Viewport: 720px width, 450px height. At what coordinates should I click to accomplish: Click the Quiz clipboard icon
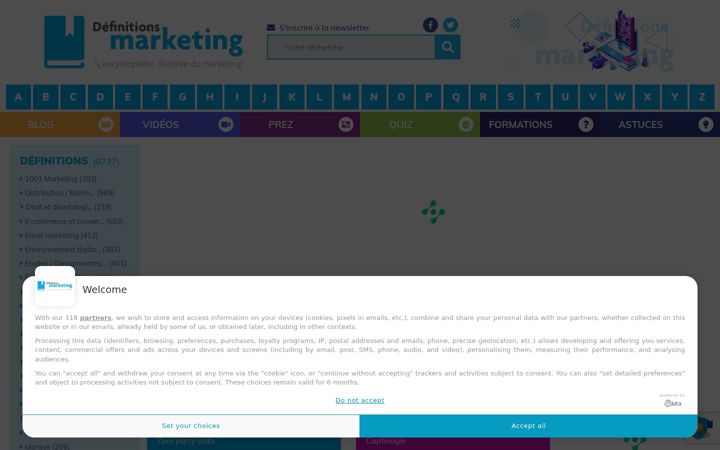[466, 124]
